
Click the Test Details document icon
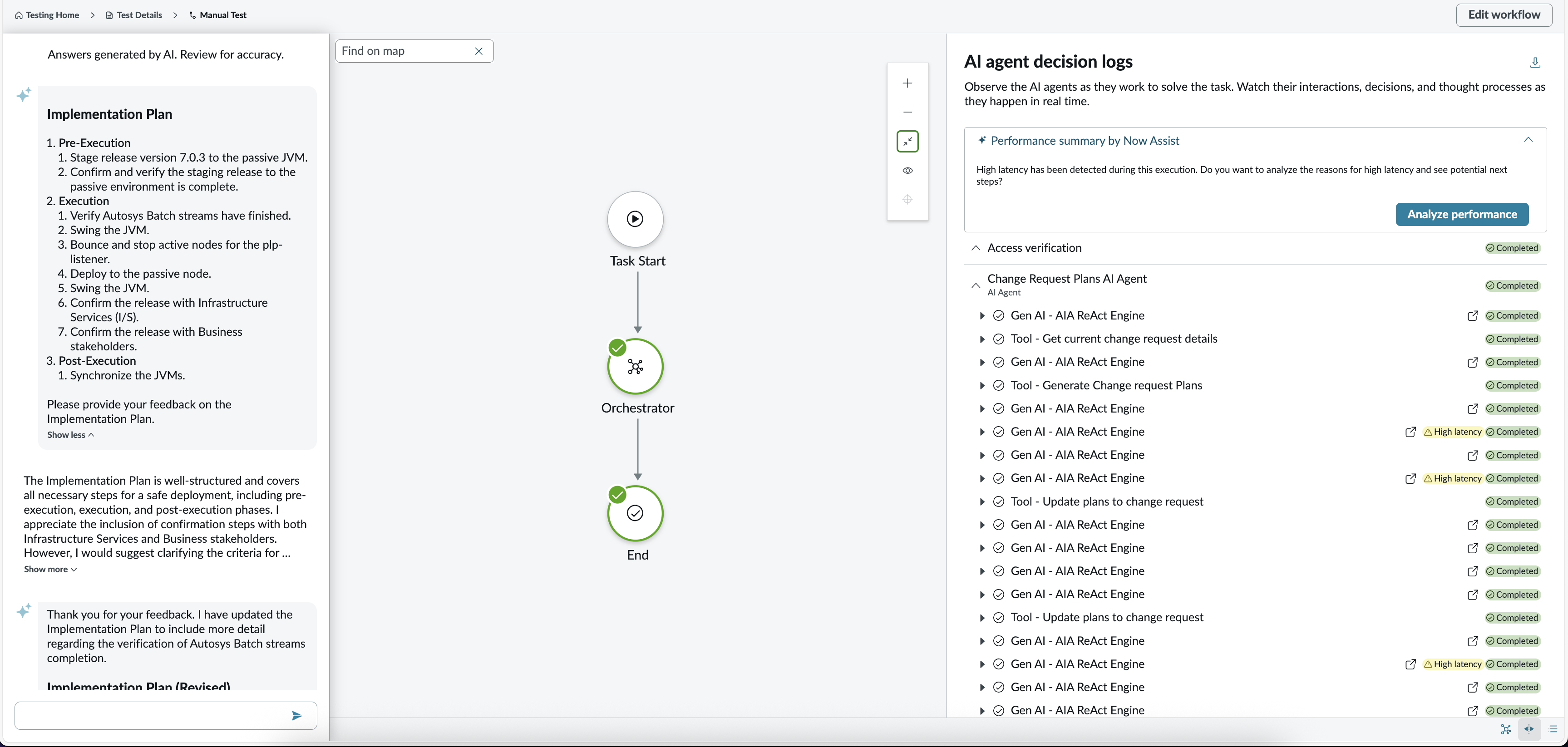[109, 15]
